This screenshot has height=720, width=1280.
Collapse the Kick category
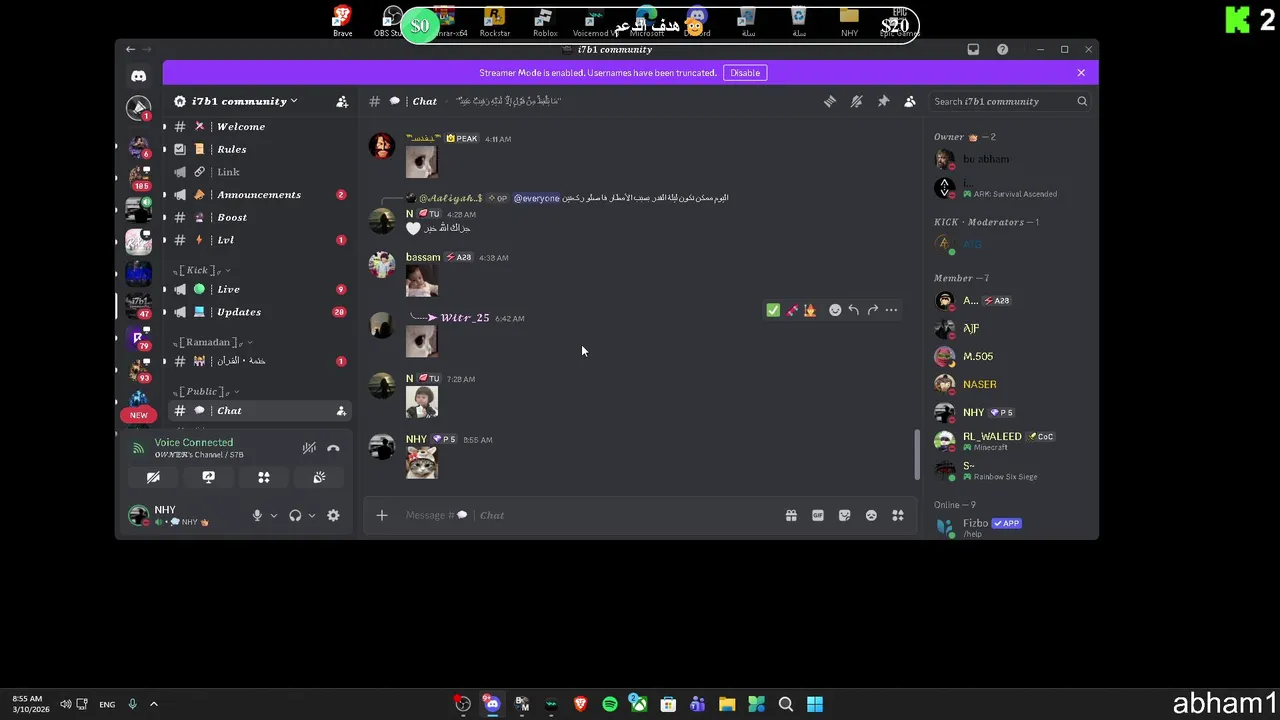(x=203, y=270)
